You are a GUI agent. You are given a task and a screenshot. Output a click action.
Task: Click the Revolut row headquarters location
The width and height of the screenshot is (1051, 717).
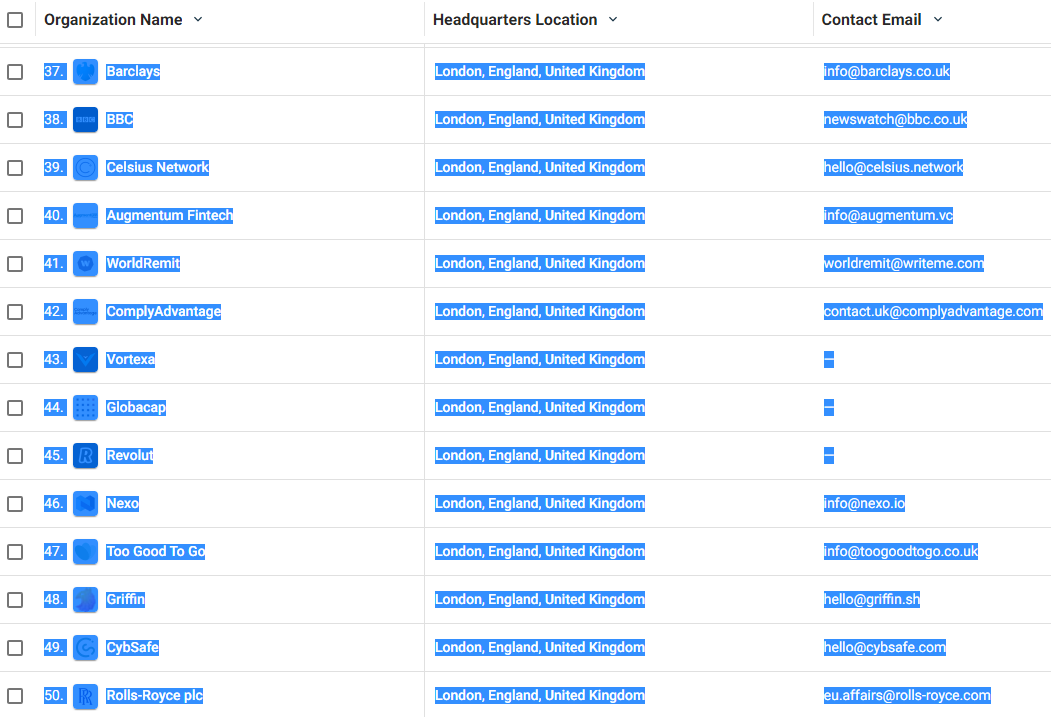540,455
